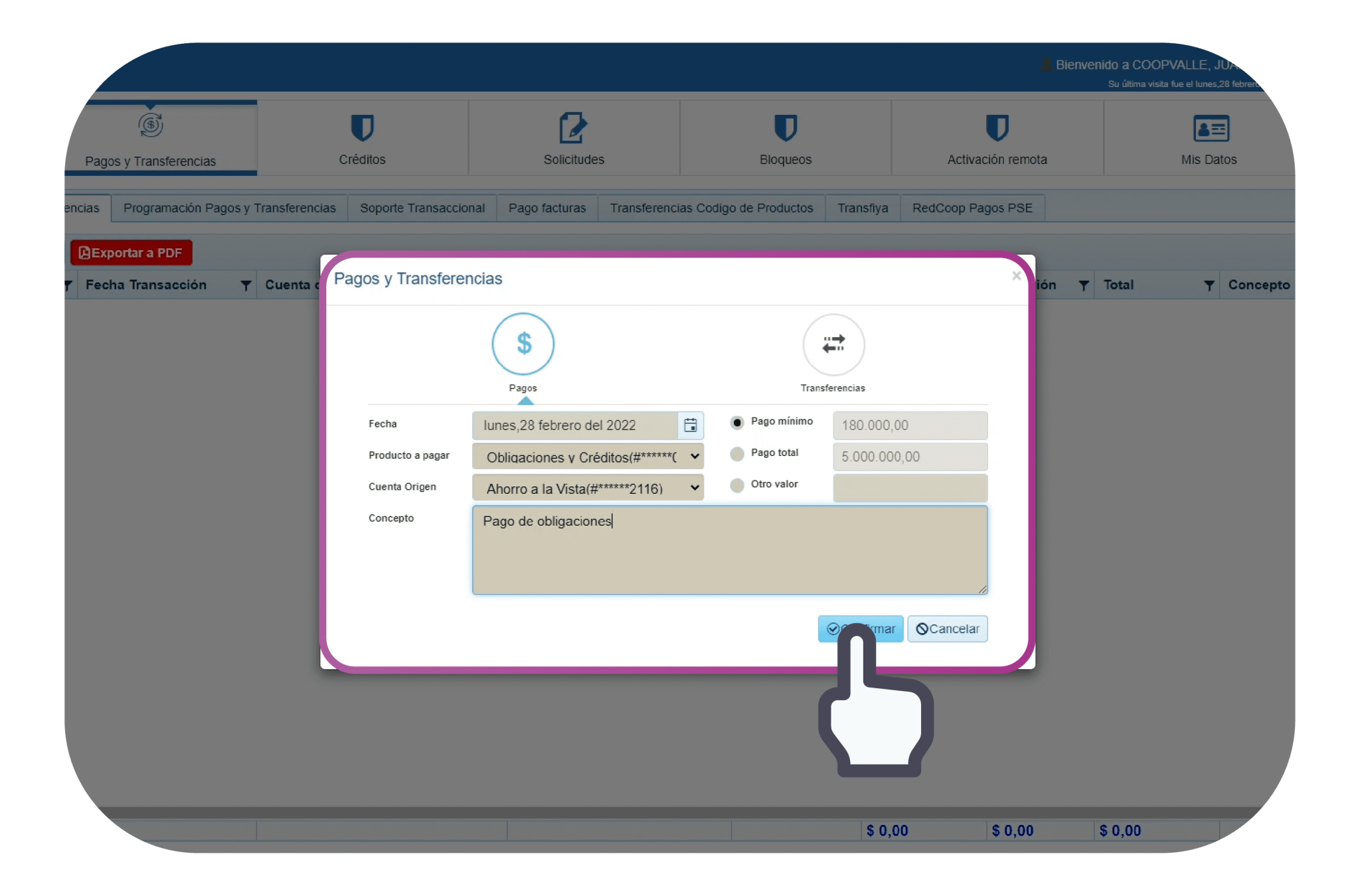Open the calendar date picker icon
The width and height of the screenshot is (1360, 896).
point(691,425)
